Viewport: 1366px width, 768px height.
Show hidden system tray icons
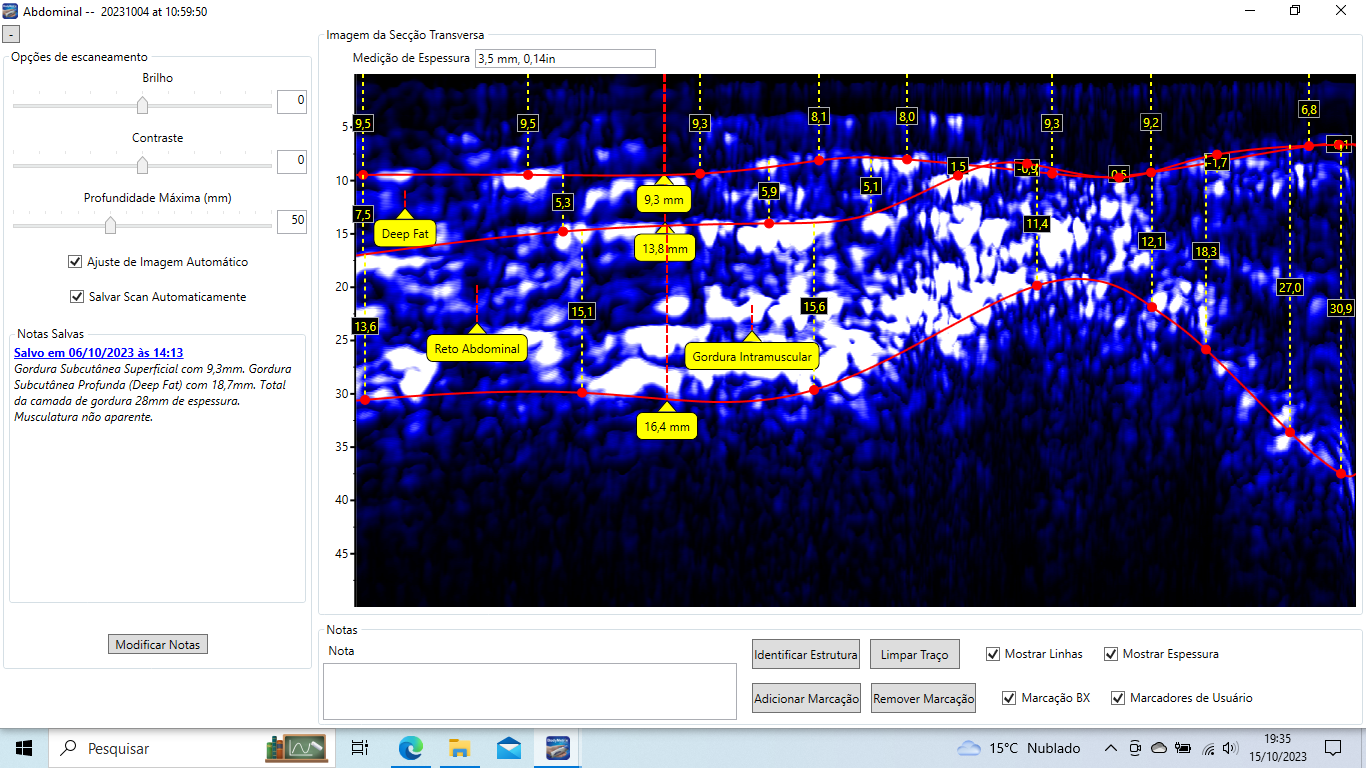[x=1110, y=748]
